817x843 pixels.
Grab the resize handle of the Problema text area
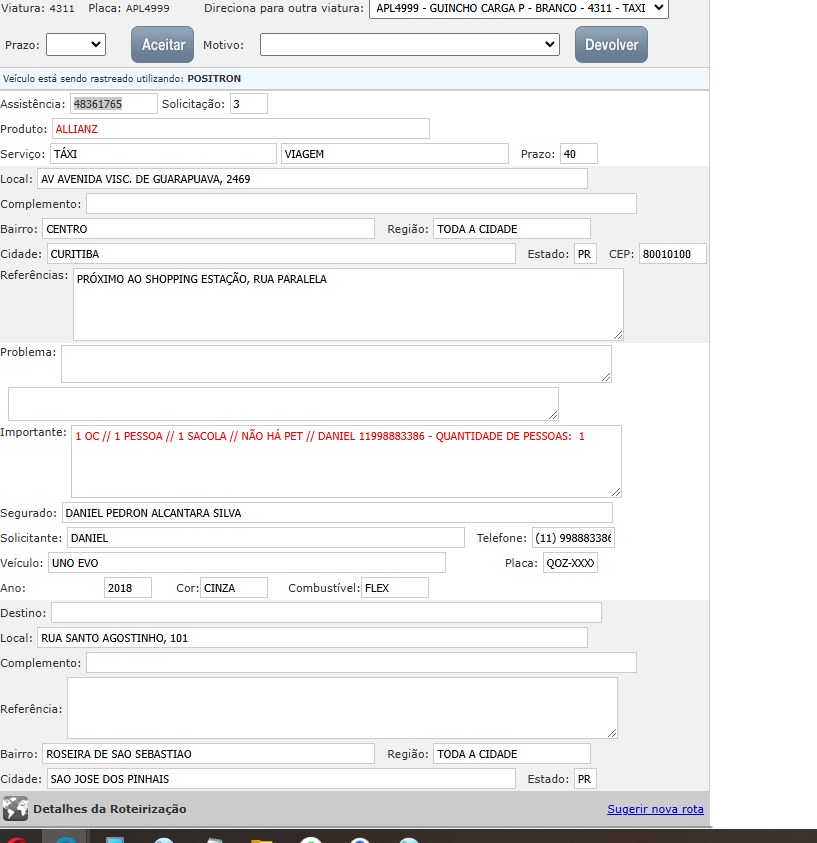[606, 377]
